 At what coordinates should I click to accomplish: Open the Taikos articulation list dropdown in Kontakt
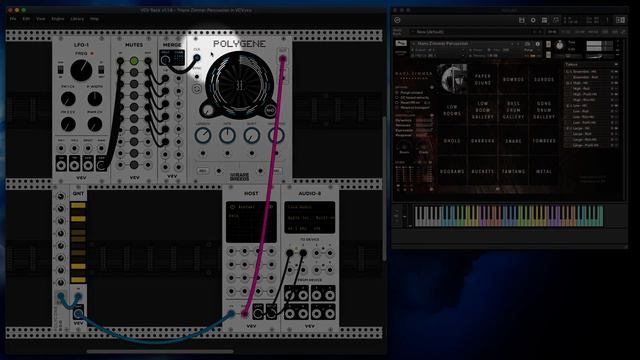[591, 64]
